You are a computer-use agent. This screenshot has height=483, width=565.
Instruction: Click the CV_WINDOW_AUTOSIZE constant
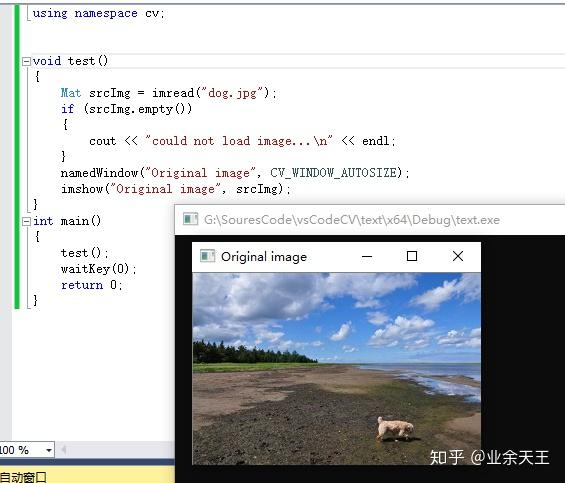(x=336, y=173)
